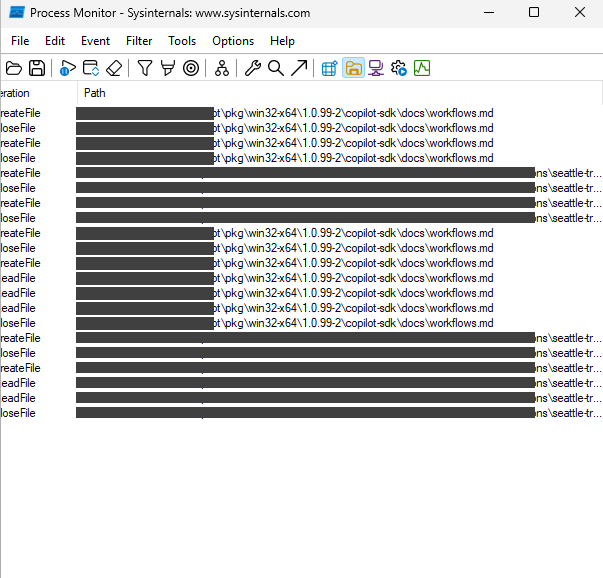The image size is (603, 578).
Task: Select the Include Process From Window target icon
Action: click(x=191, y=68)
